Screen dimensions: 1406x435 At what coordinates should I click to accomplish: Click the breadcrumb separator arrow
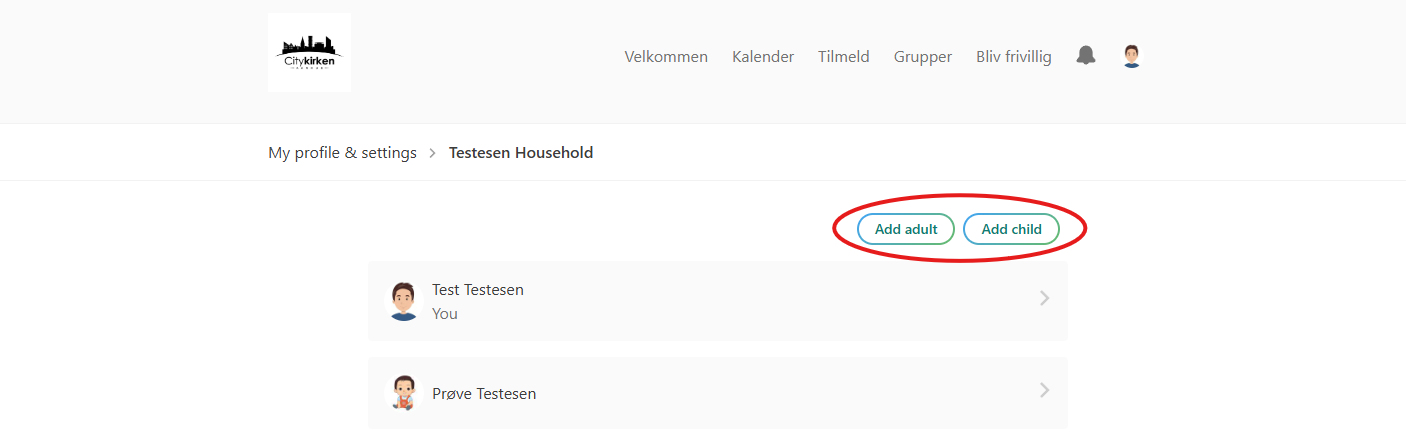433,153
